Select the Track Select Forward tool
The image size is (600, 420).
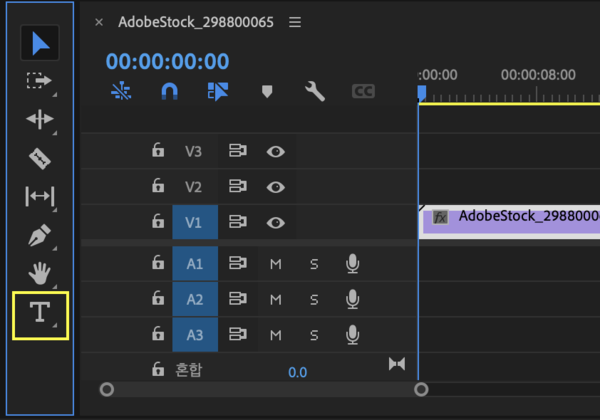click(x=40, y=81)
